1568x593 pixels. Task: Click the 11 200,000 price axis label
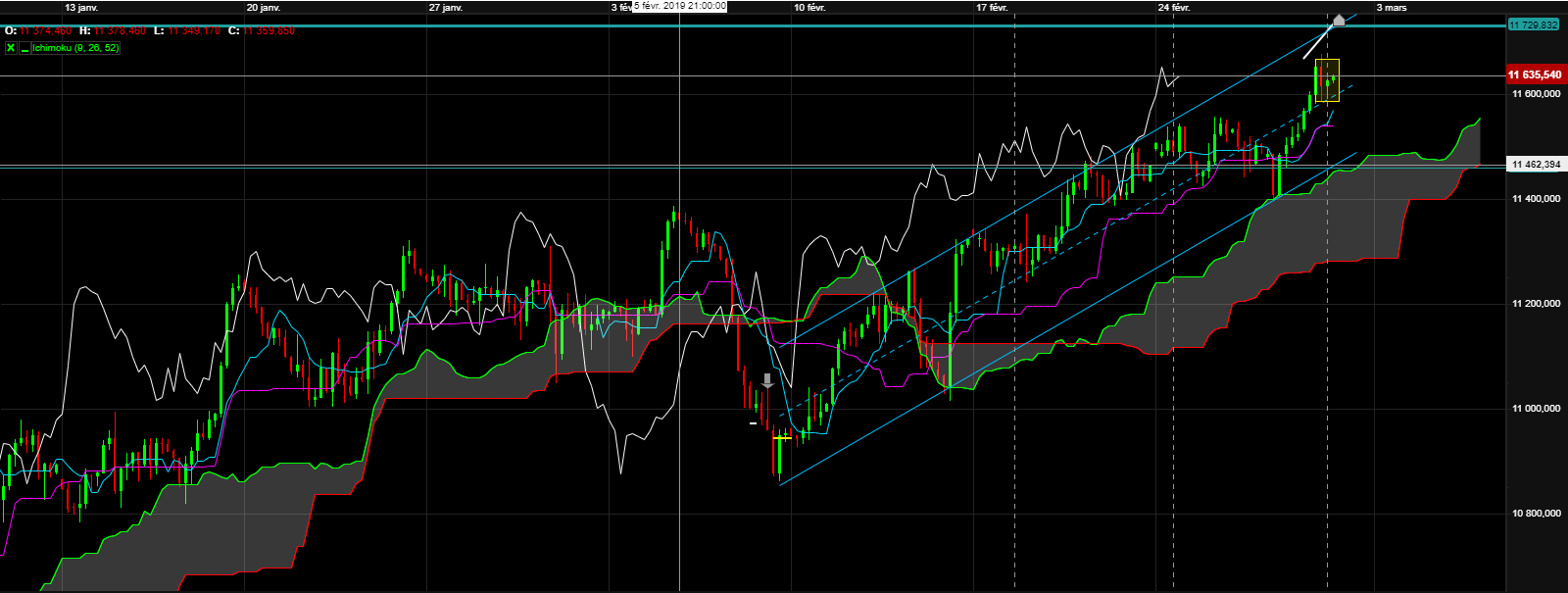(1537, 304)
